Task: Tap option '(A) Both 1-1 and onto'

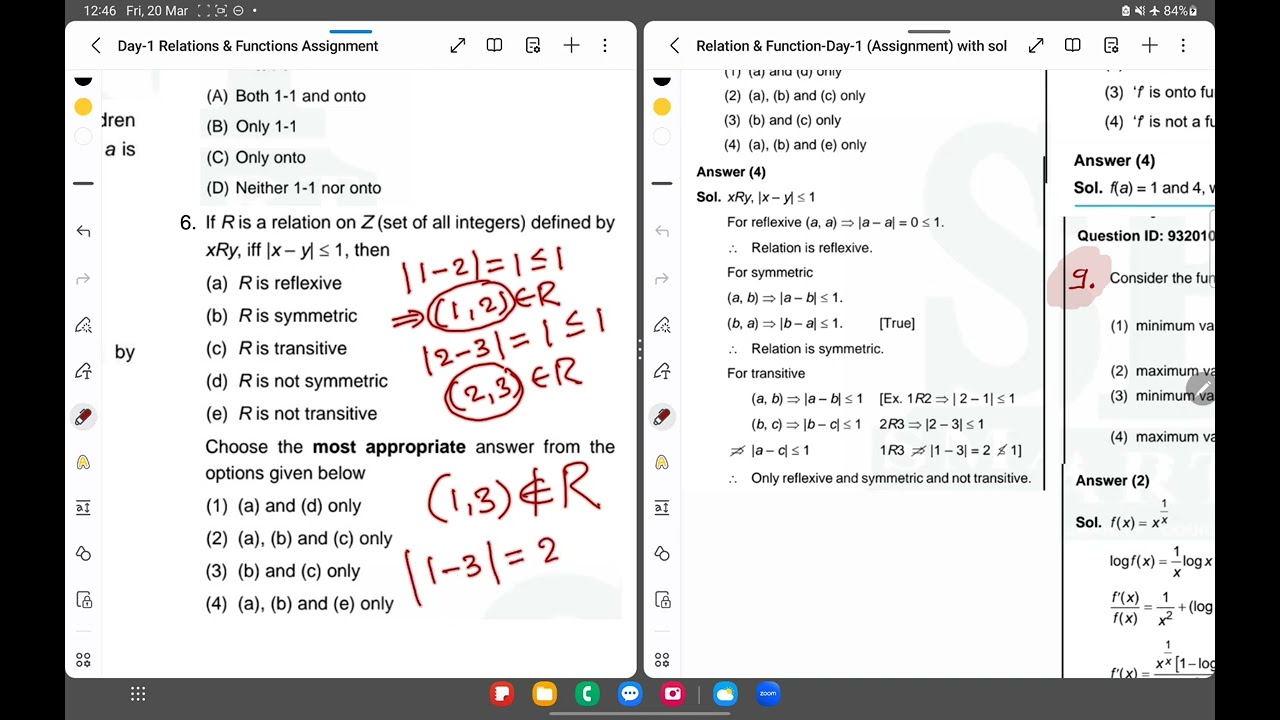Action: click(x=286, y=96)
